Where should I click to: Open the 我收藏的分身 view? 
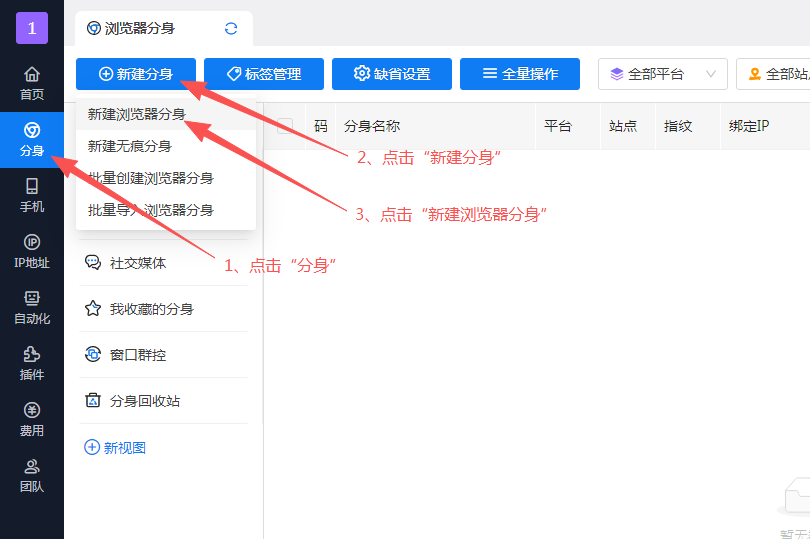tap(164, 309)
